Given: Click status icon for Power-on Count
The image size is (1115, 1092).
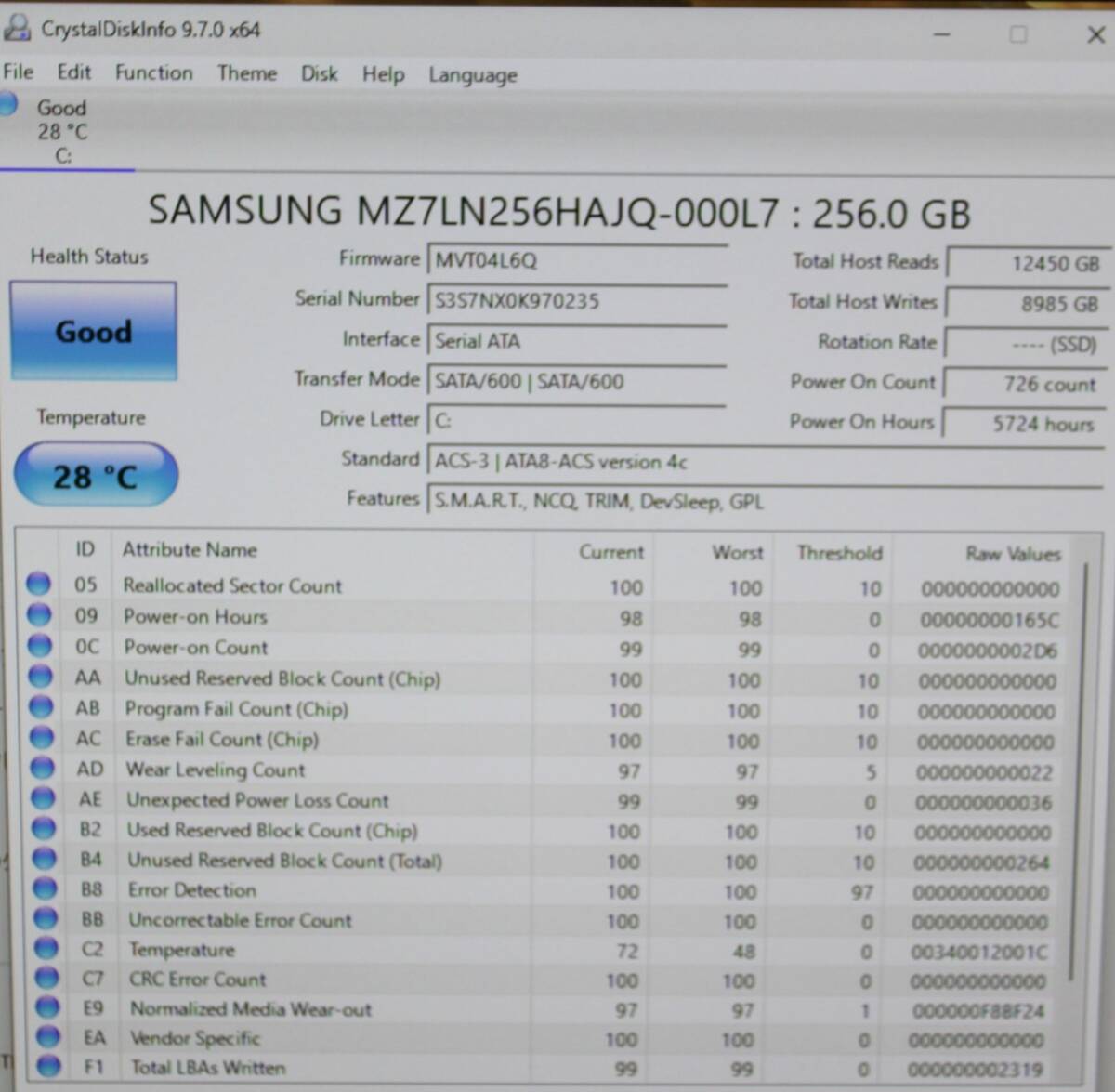Looking at the screenshot, I should coord(40,645).
